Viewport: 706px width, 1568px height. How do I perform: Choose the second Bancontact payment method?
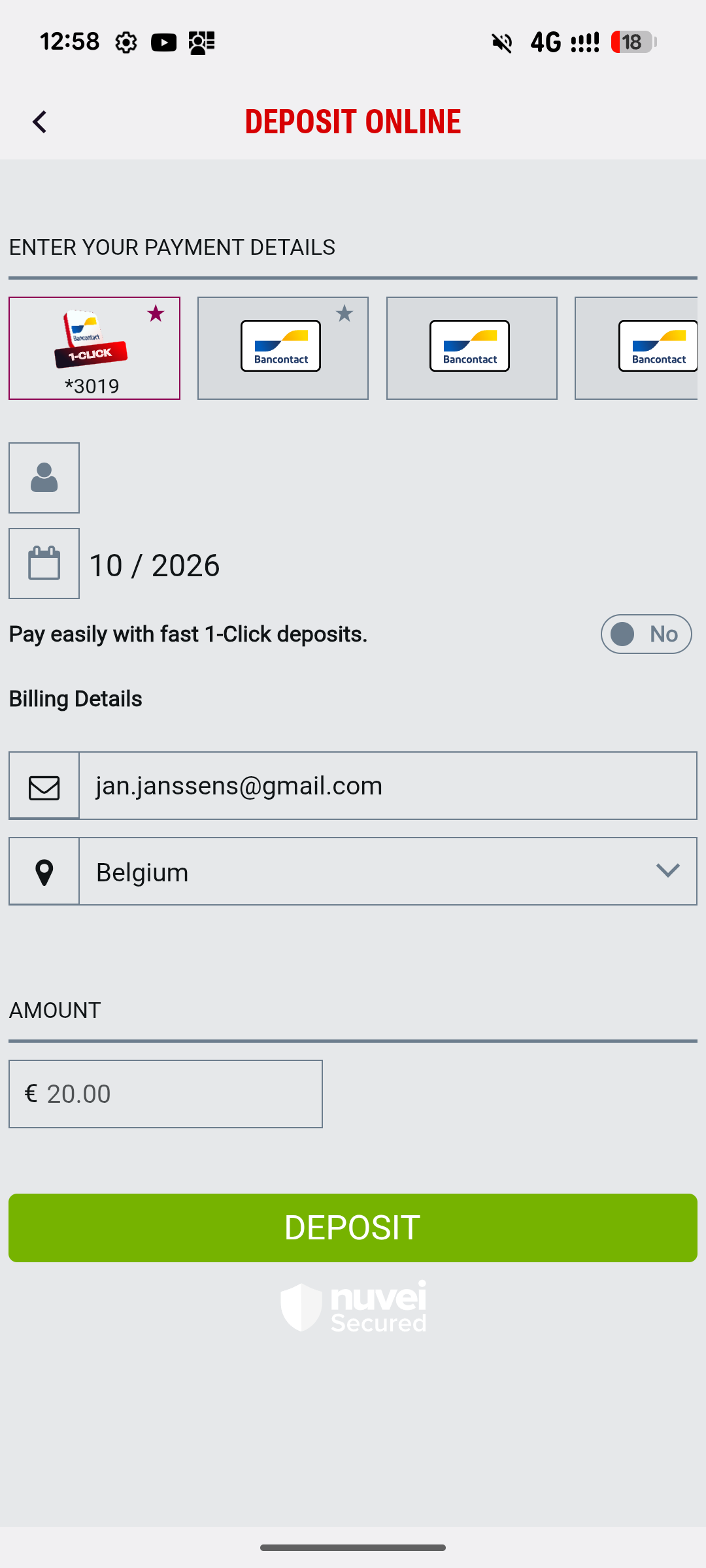click(281, 348)
